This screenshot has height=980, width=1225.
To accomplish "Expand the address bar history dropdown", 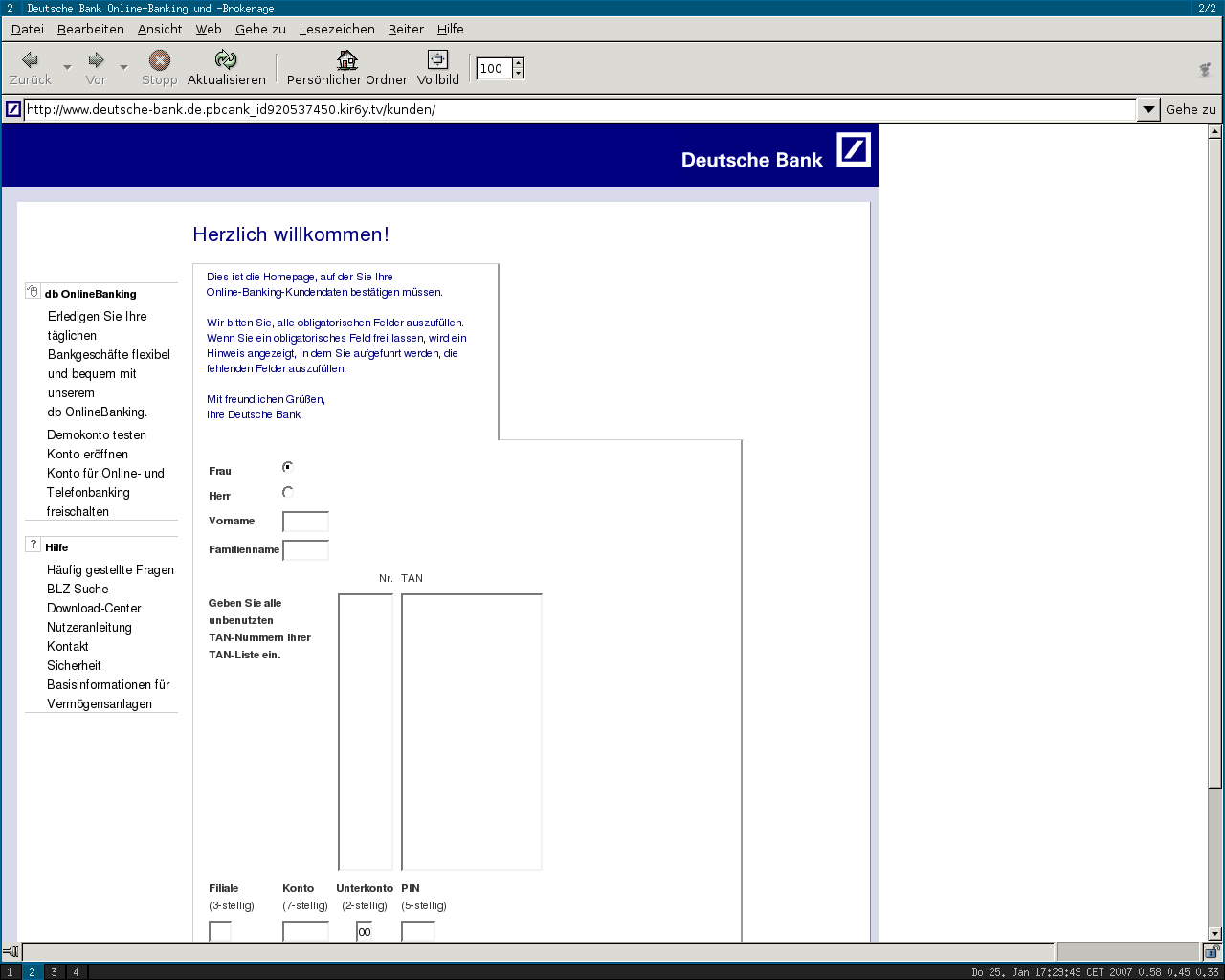I will tap(1148, 109).
